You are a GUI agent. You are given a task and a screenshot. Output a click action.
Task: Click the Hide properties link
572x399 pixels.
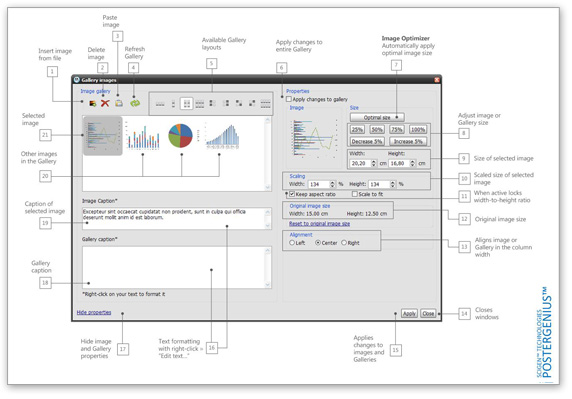pyautogui.click(x=94, y=312)
